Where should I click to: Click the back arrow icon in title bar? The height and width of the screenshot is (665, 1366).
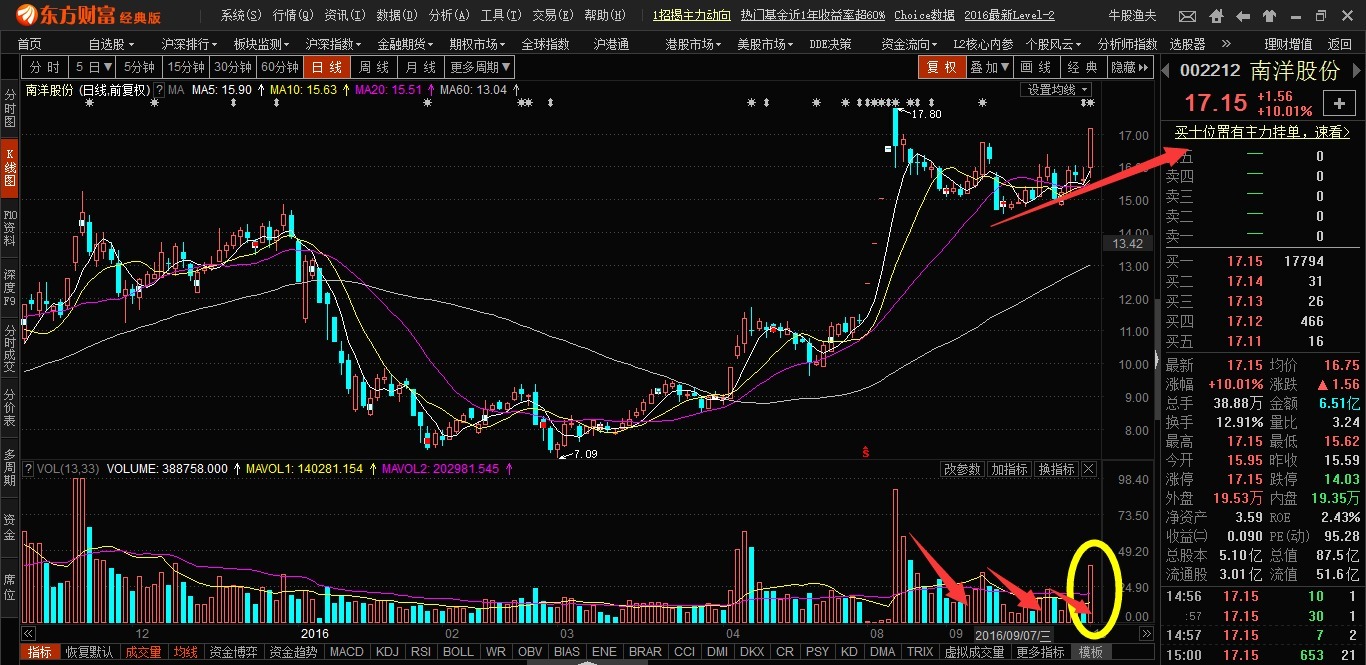[1243, 16]
